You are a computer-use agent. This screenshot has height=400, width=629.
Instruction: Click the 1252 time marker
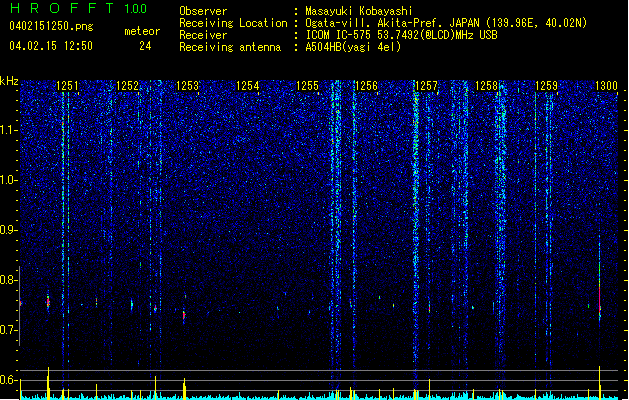point(127,86)
